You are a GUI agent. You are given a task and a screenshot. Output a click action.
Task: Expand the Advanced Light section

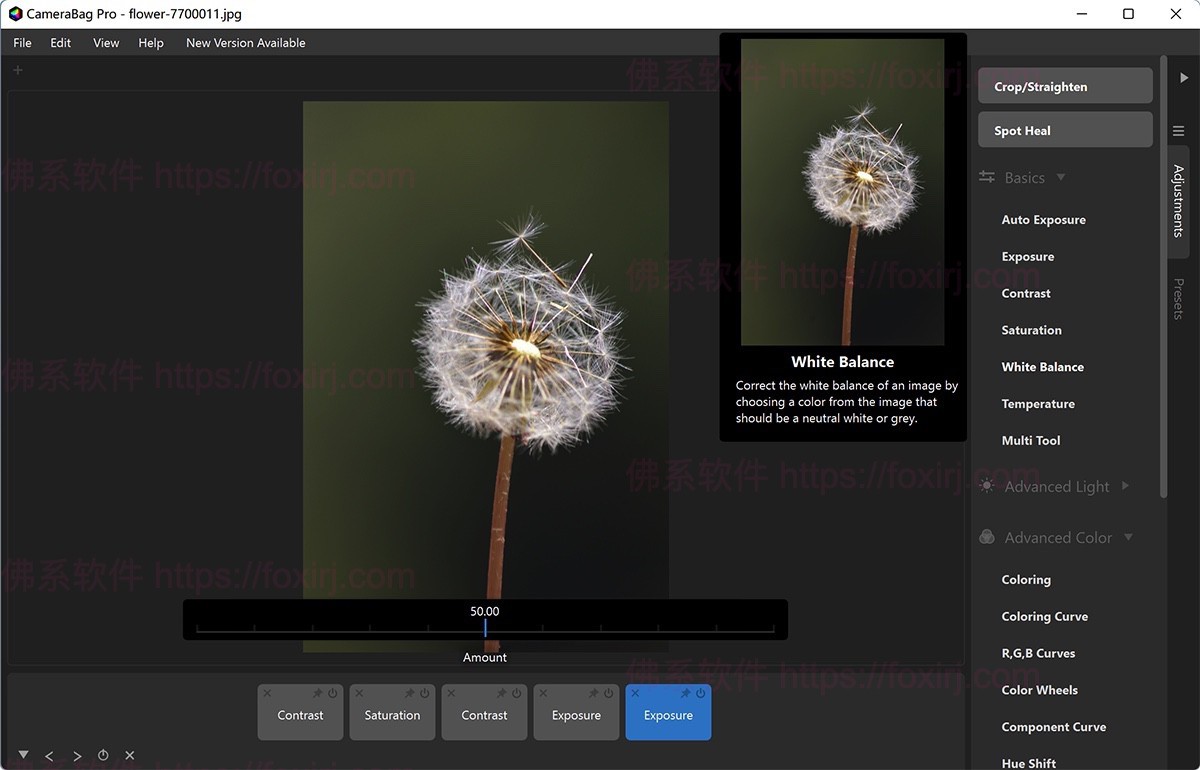coord(1126,486)
